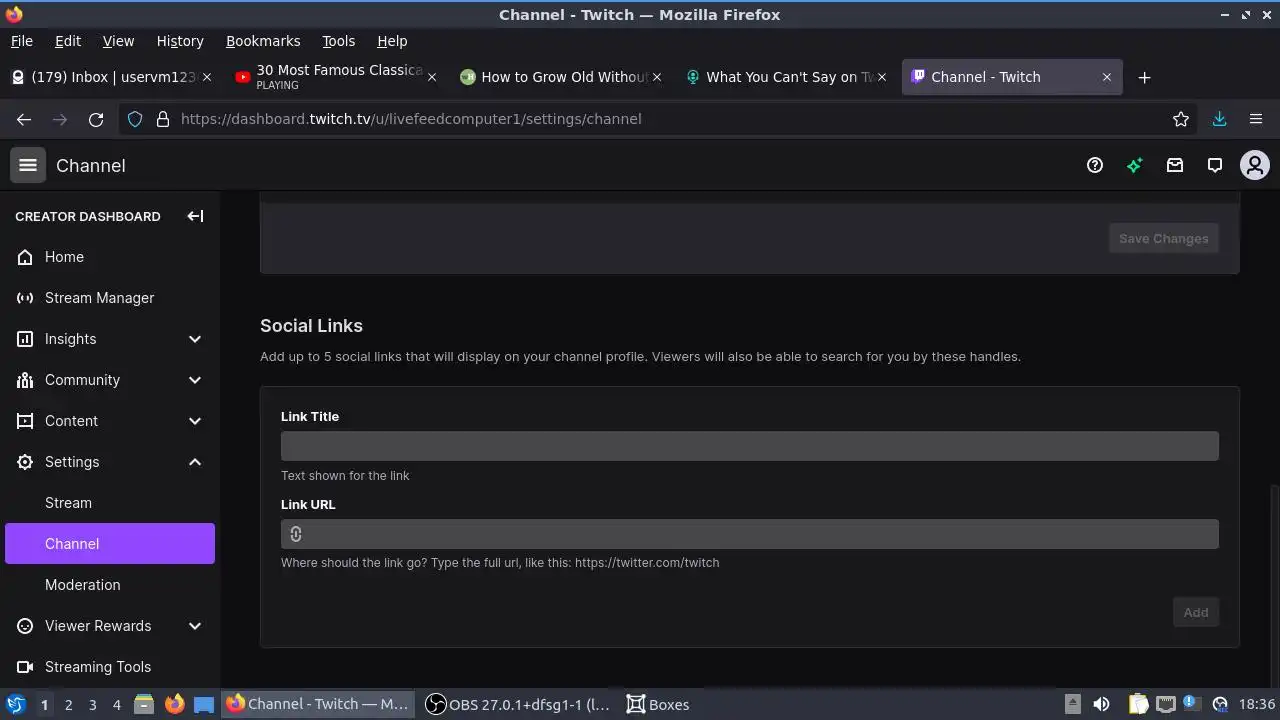Expand the Community section chevron

[195, 380]
